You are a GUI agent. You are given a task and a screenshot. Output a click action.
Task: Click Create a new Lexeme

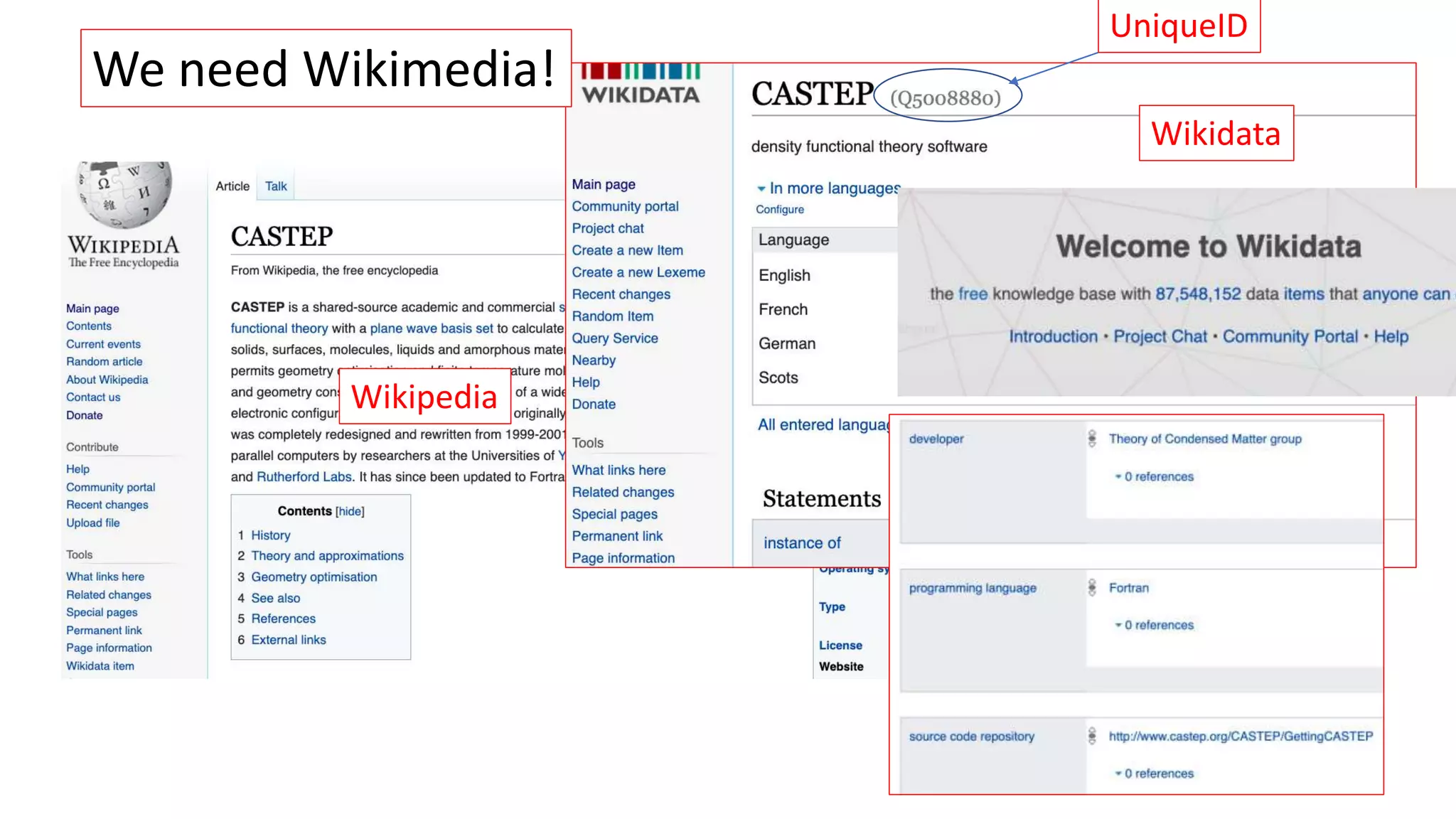tap(638, 273)
